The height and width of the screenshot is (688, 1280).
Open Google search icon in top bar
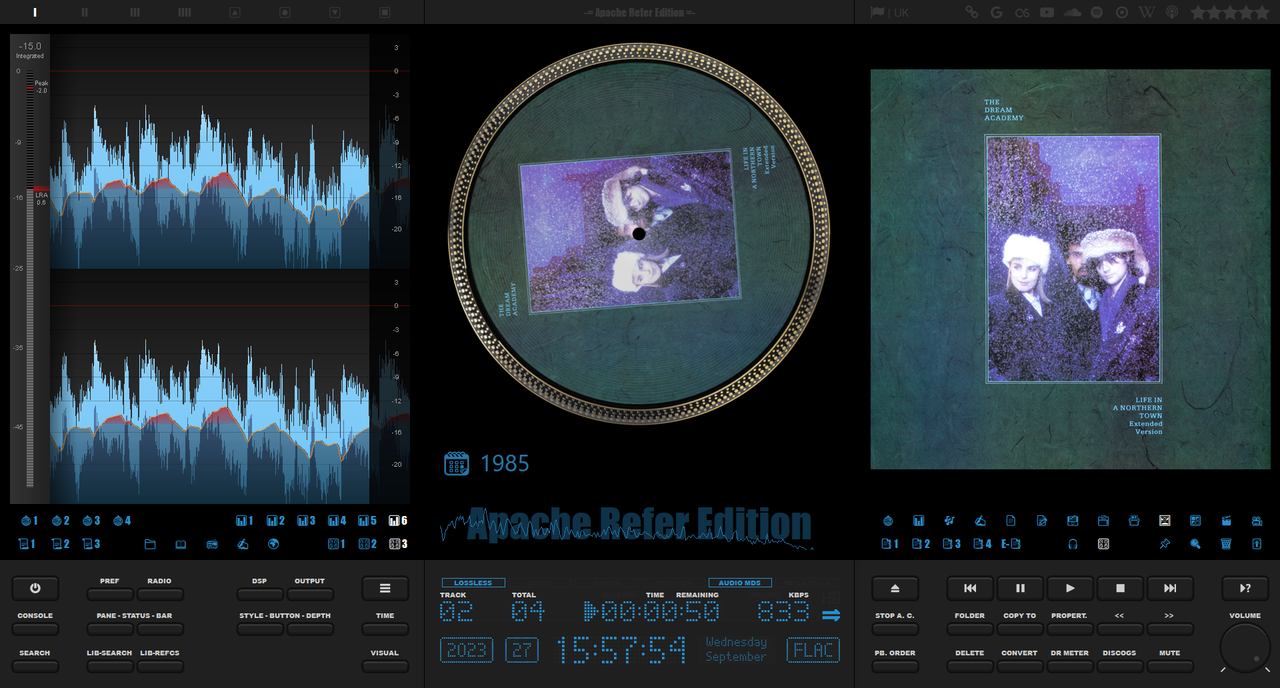996,12
